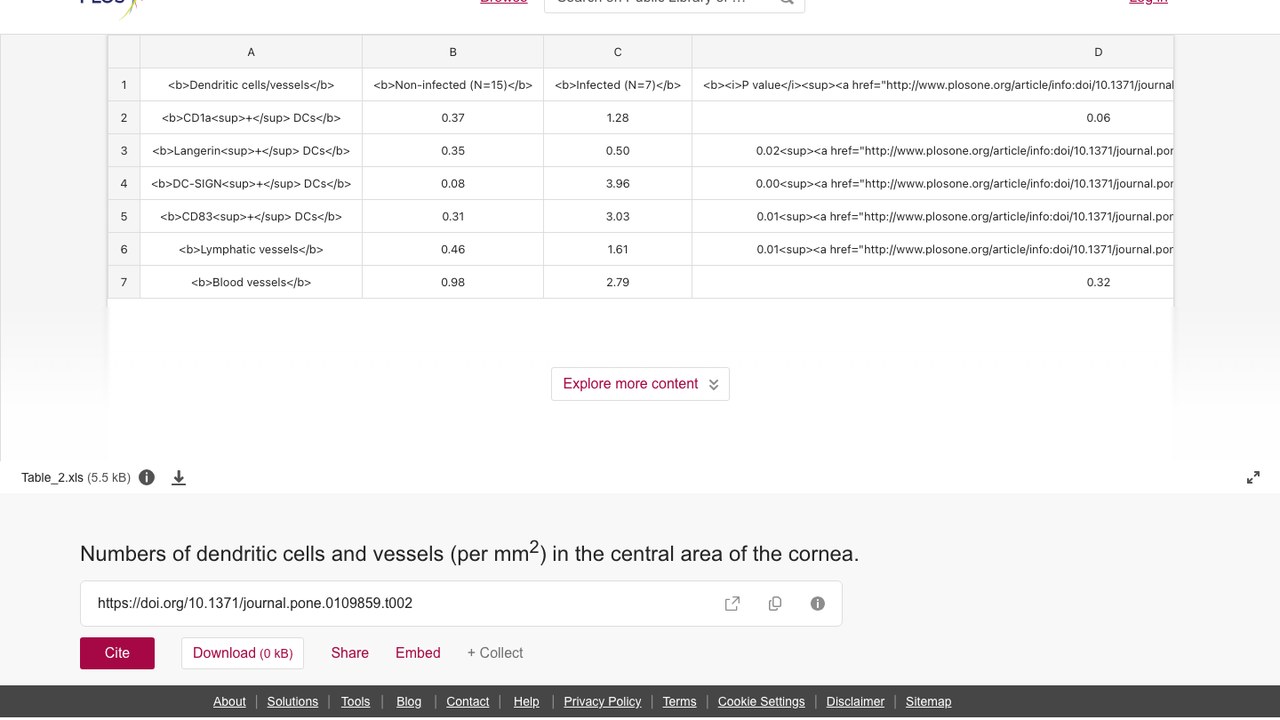Click the 0.32 P value cell
Screen dimensions: 1280x720
coord(933,282)
